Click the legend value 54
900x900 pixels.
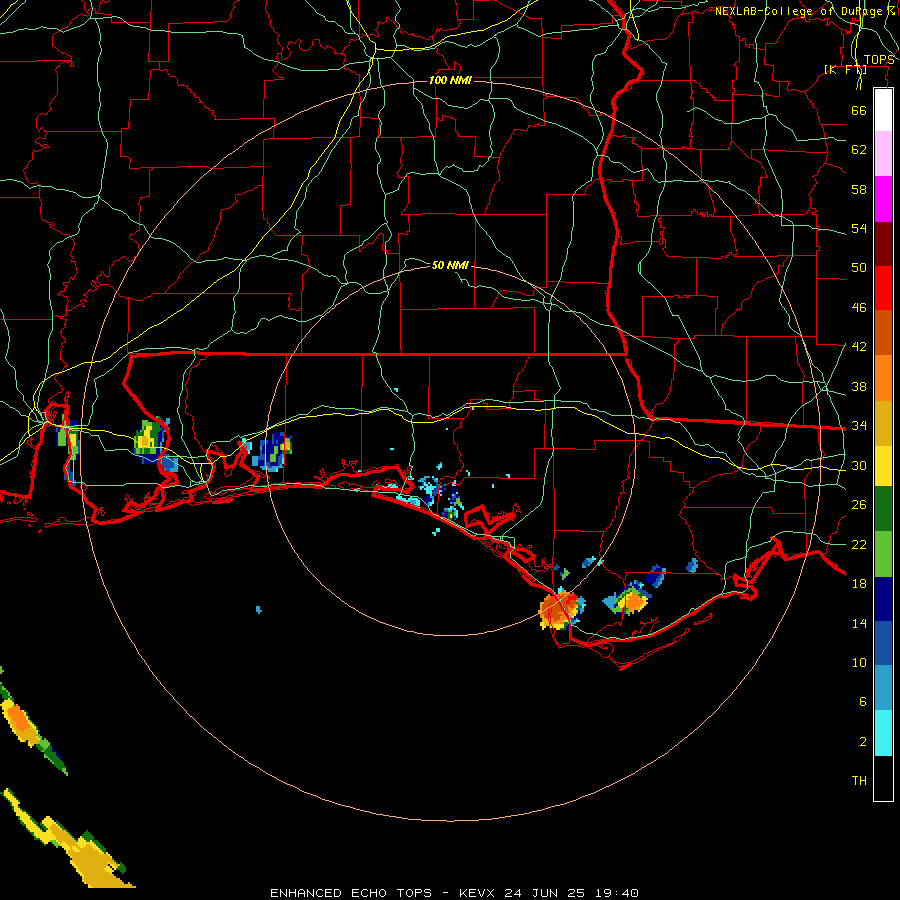(859, 228)
